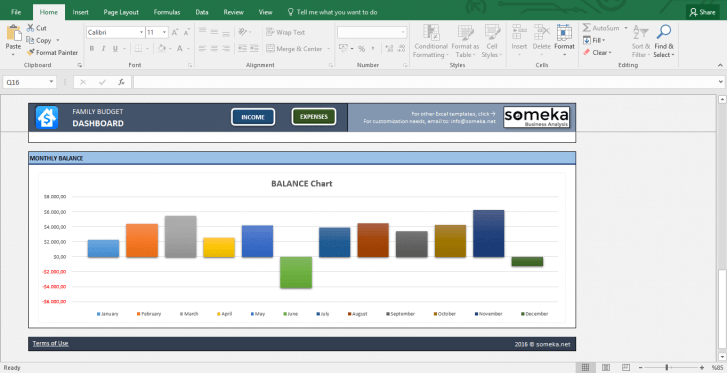
Task: Open the Calibri font name dropdown
Action: (141, 32)
